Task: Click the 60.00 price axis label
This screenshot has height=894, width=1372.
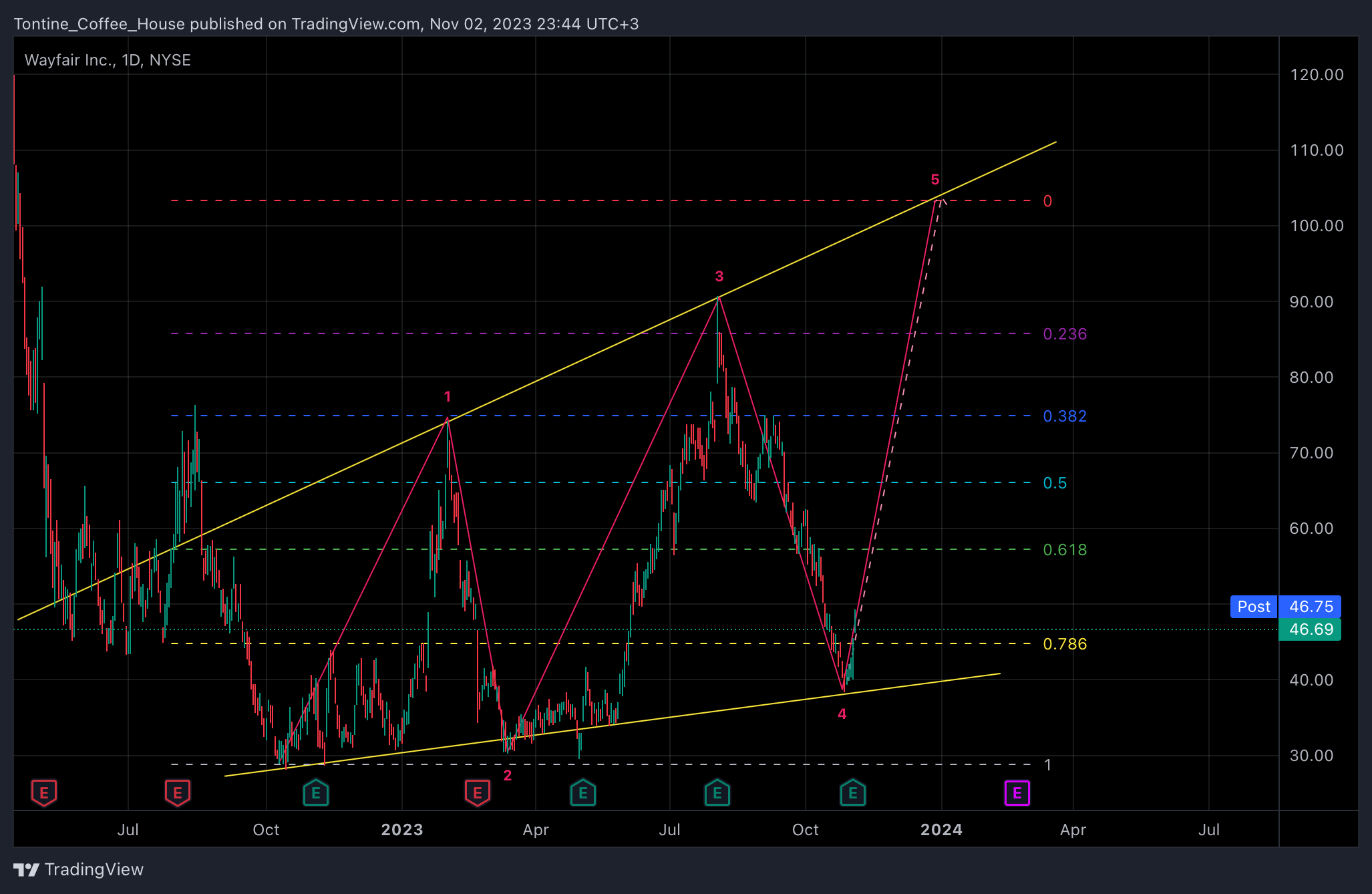Action: pos(1311,529)
